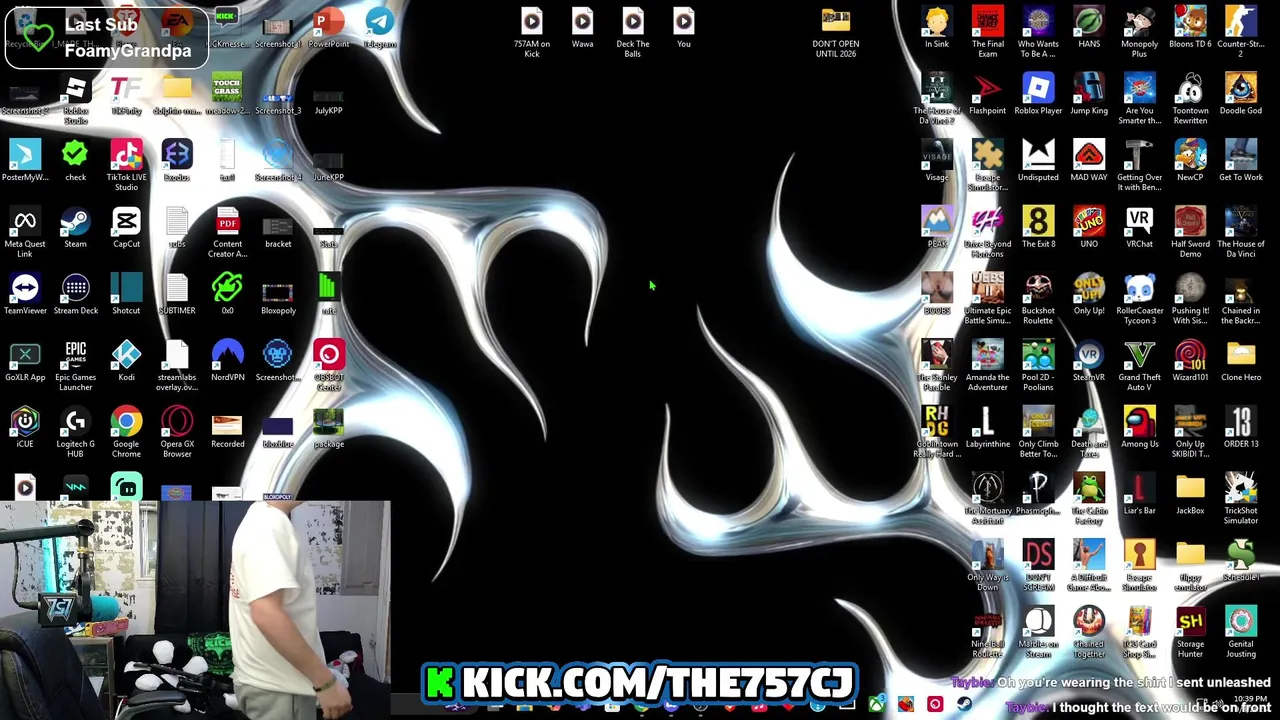Open the Bloxopoly shortcut
The image size is (1280, 720).
tap(278, 295)
